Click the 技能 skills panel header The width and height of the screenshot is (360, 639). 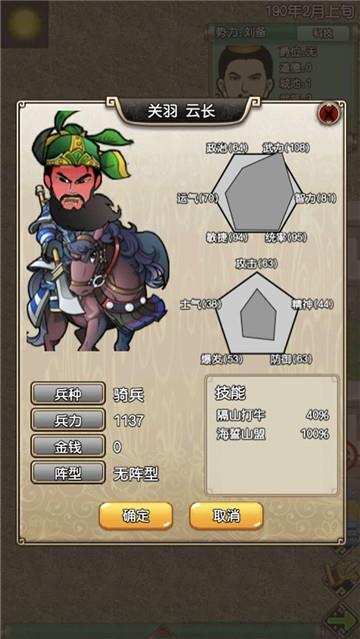pyautogui.click(x=230, y=392)
